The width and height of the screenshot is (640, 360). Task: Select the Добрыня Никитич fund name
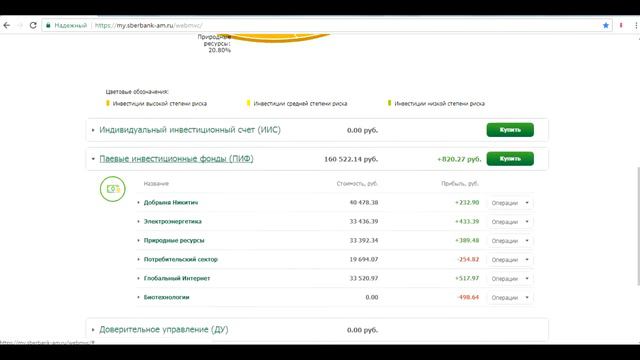[x=171, y=202]
